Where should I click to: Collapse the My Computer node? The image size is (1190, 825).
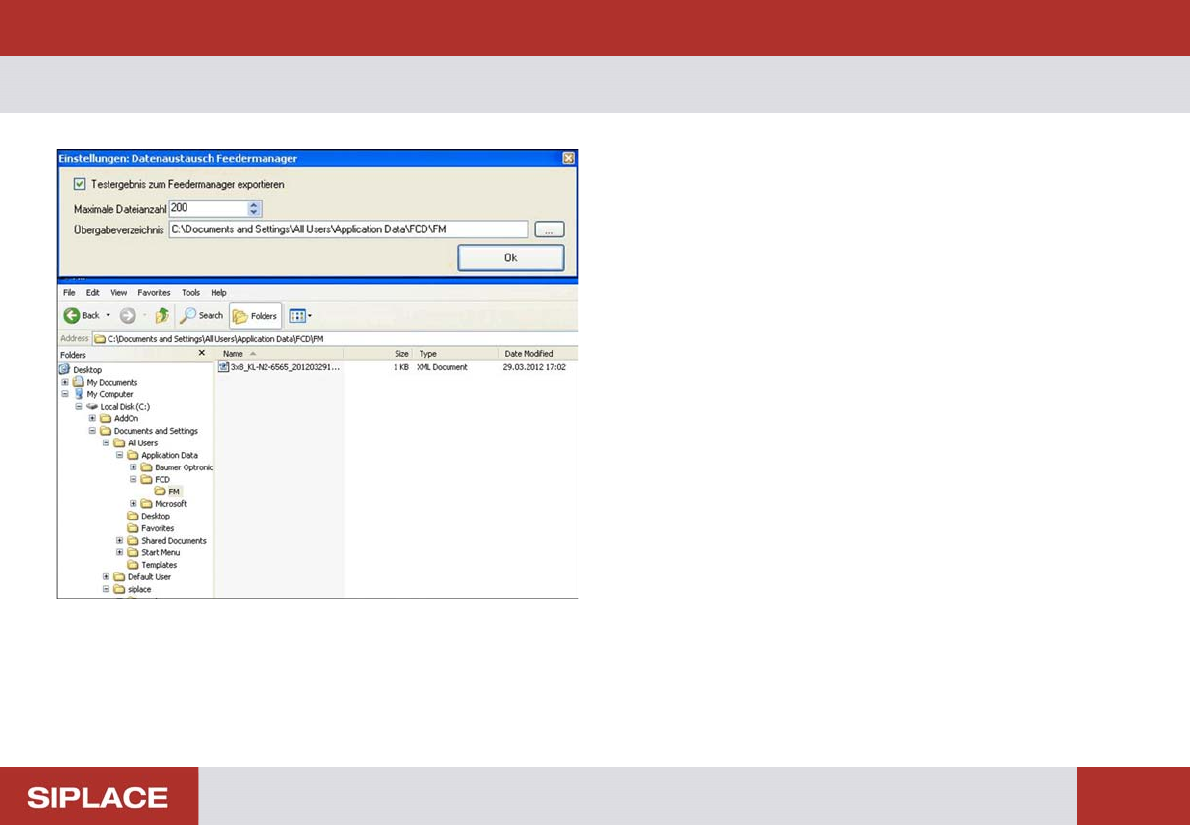coord(65,395)
